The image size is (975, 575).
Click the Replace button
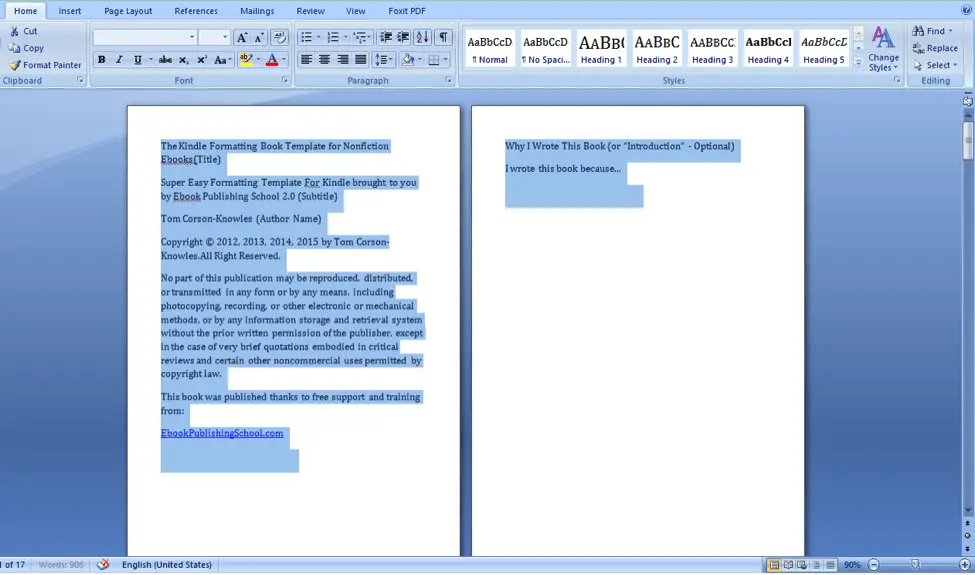(935, 48)
